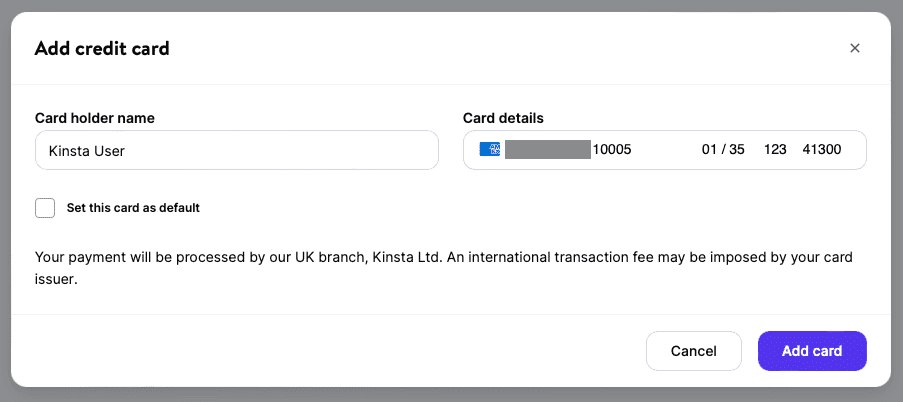903x402 pixels.
Task: Submit with the Add card button
Action: tap(812, 351)
